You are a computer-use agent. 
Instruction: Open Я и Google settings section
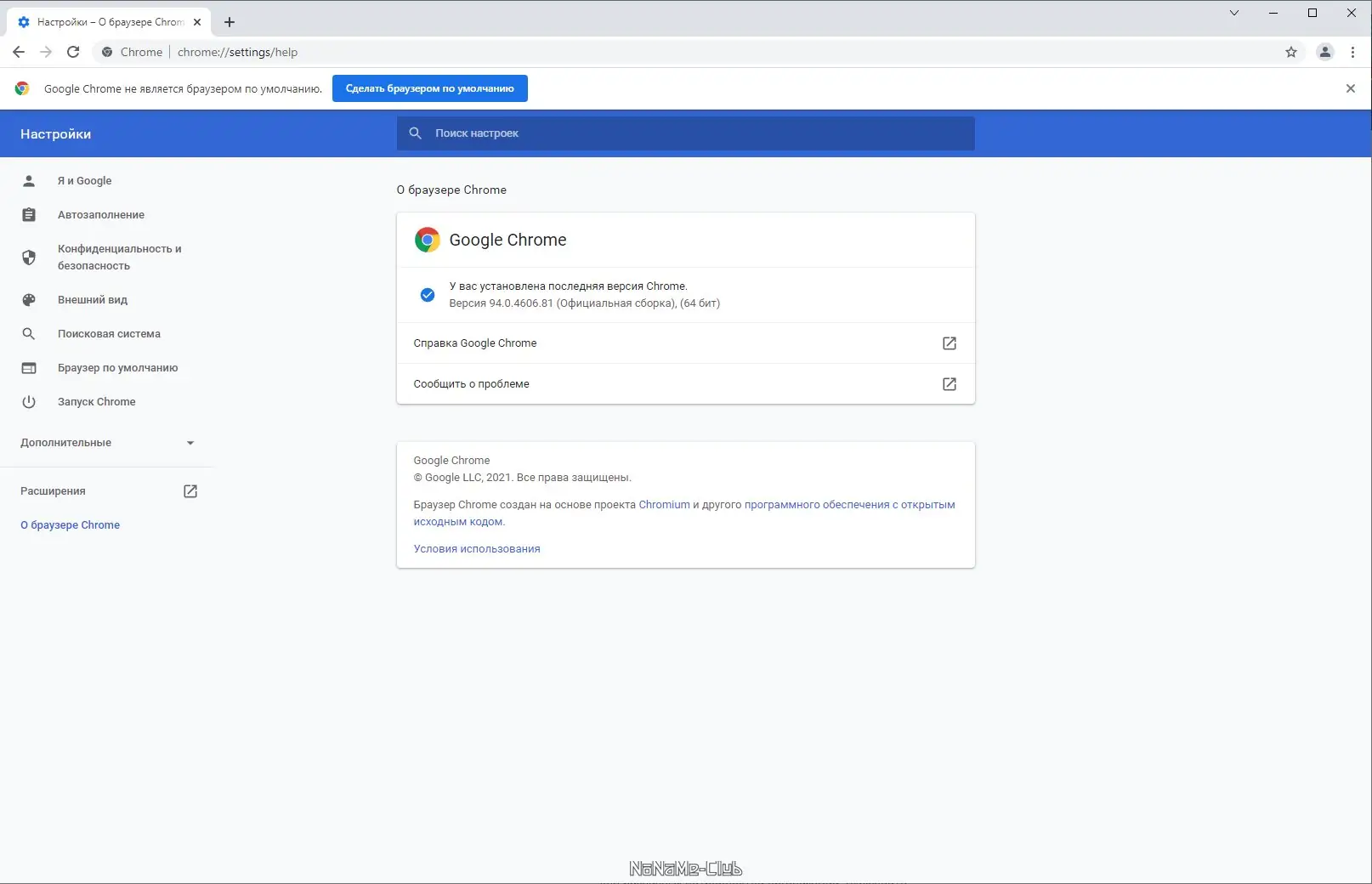click(85, 181)
